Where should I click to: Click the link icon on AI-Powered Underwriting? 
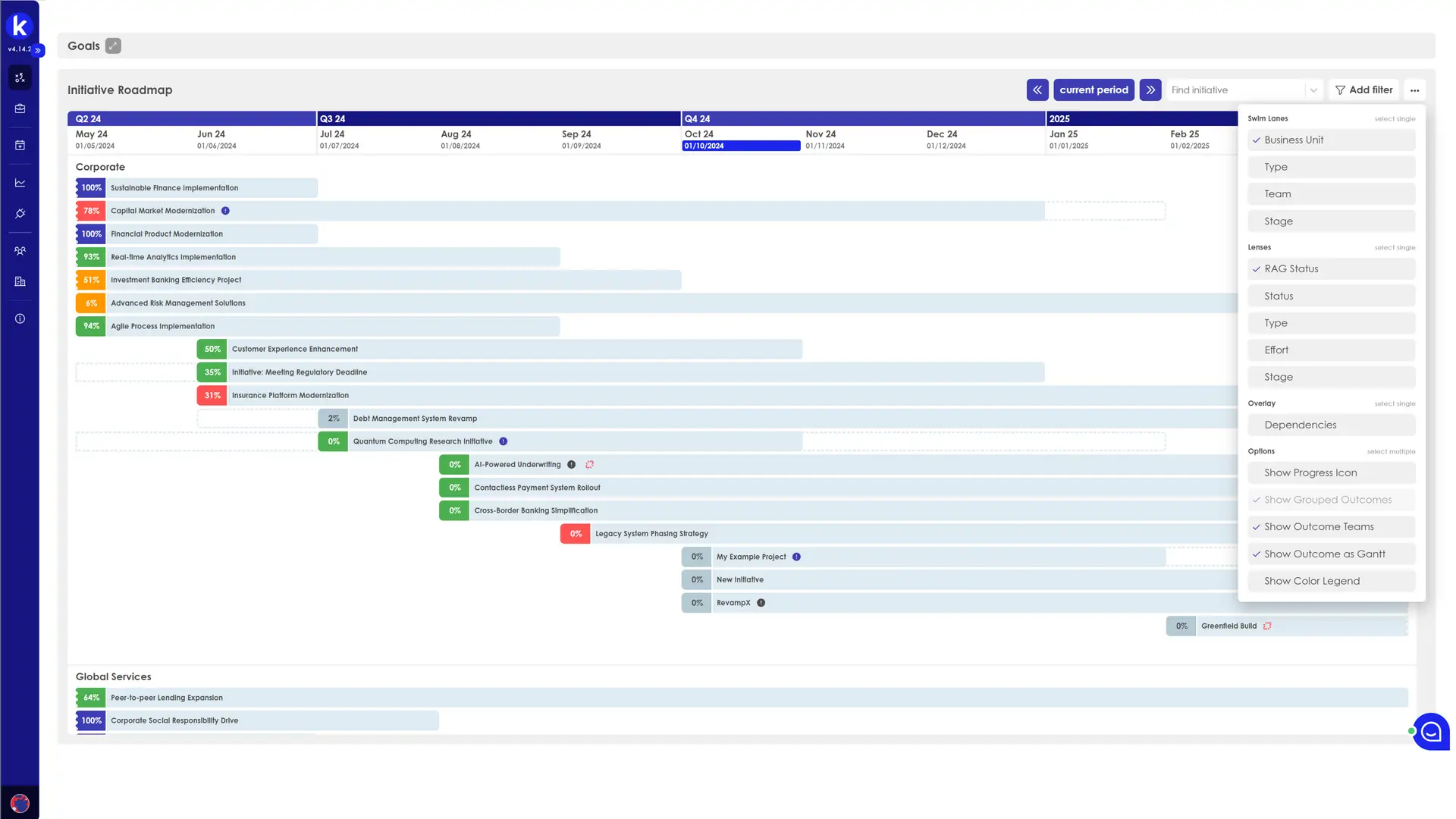[x=590, y=464]
